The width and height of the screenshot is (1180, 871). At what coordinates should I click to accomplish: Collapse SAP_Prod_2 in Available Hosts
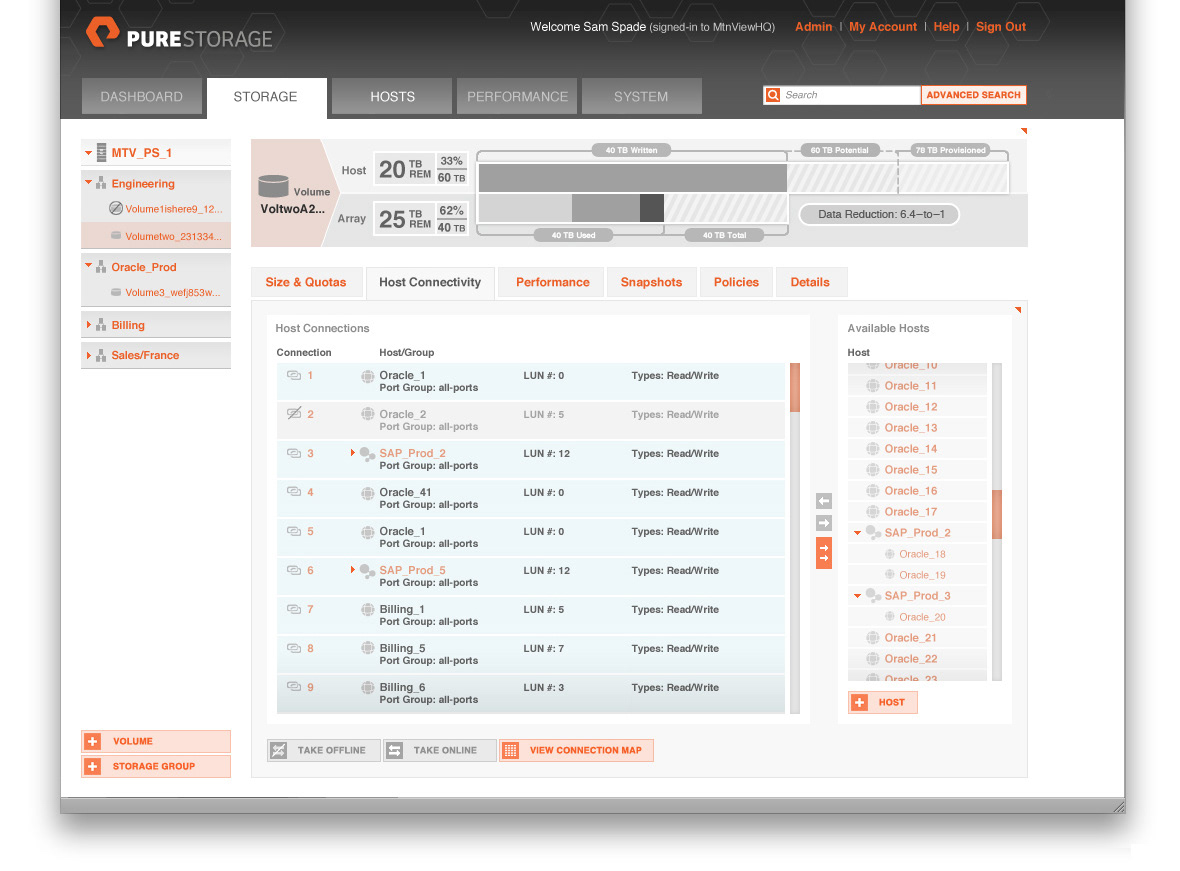(857, 533)
